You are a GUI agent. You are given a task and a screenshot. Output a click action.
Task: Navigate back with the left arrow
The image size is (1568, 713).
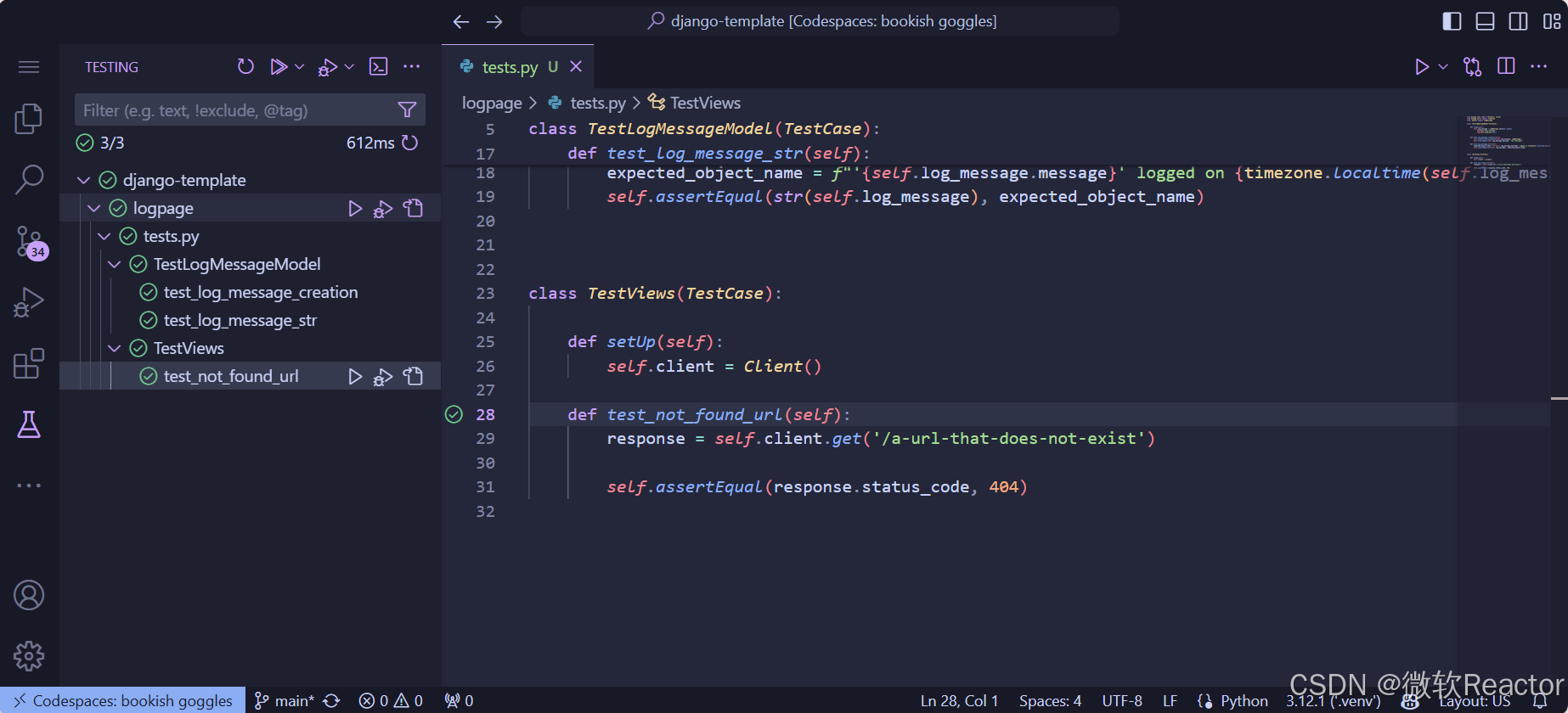[461, 21]
